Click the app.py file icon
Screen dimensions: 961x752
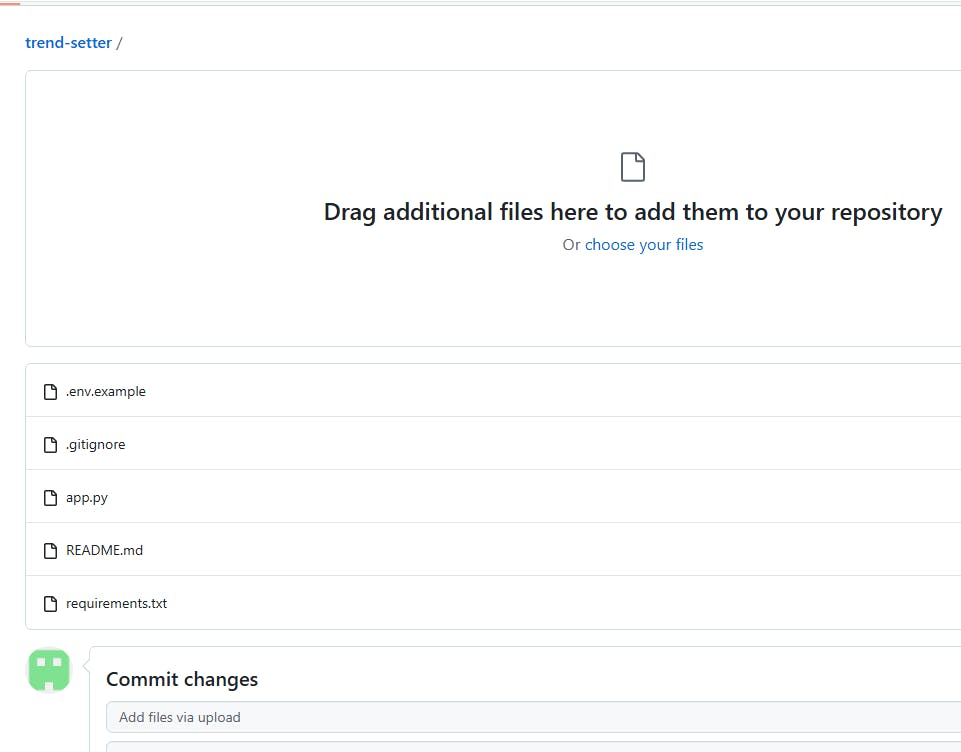(50, 498)
